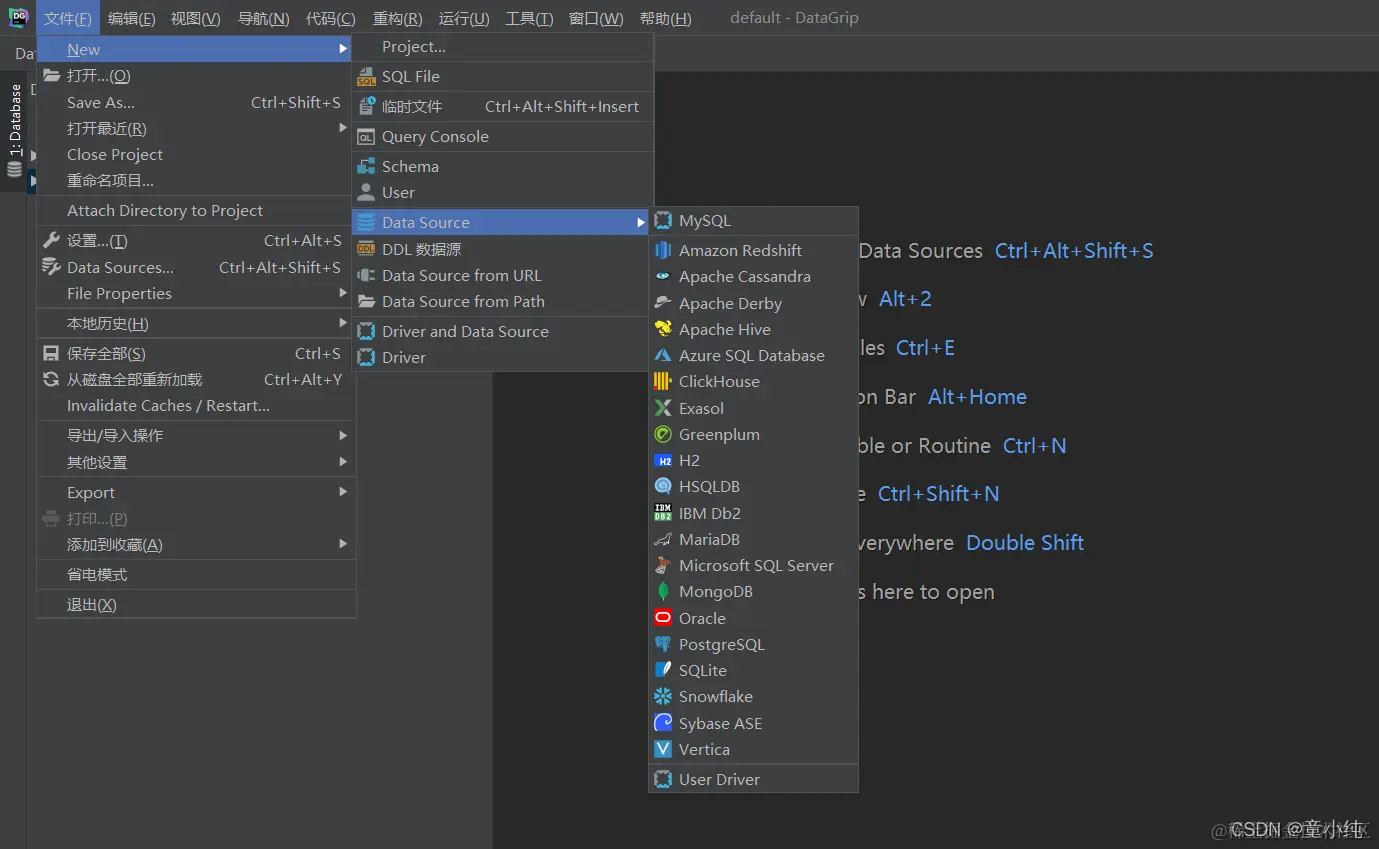Image resolution: width=1379 pixels, height=849 pixels.
Task: Click the MySQL data source icon
Action: [663, 221]
